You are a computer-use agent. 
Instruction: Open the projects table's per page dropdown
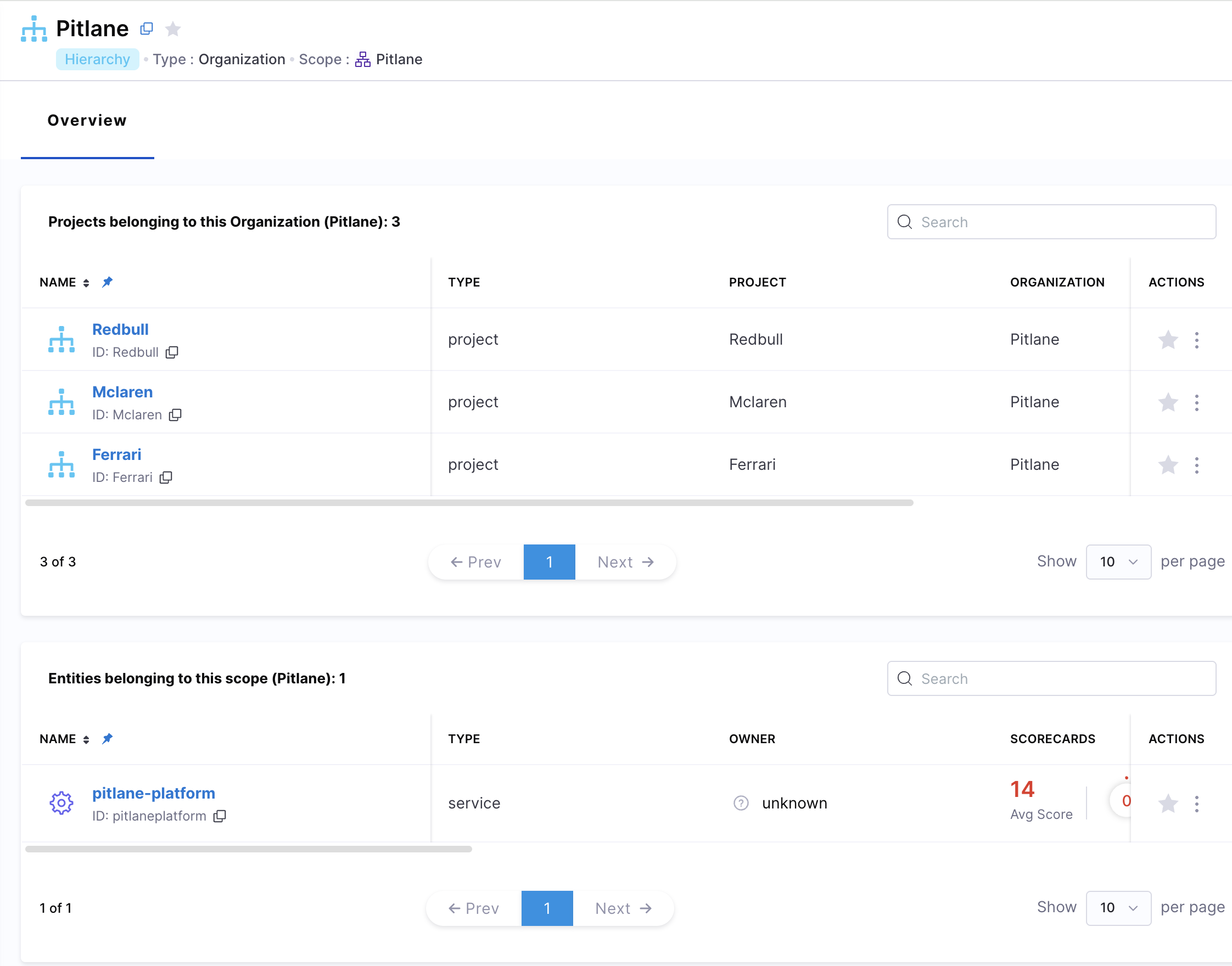click(1118, 561)
